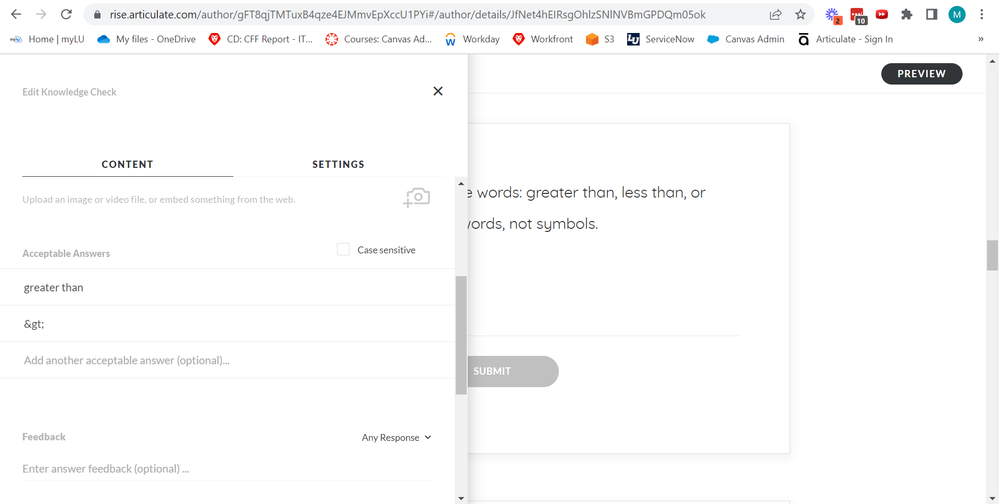This screenshot has height=504, width=999.
Task: Open My files - OneDrive bookmark
Action: pos(147,39)
